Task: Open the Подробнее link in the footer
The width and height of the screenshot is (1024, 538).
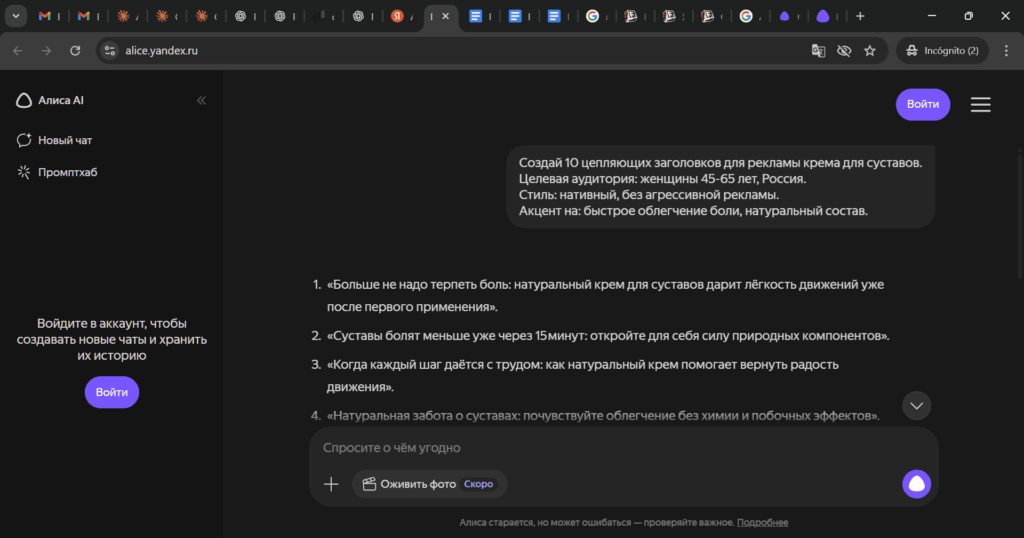Action: pos(762,522)
